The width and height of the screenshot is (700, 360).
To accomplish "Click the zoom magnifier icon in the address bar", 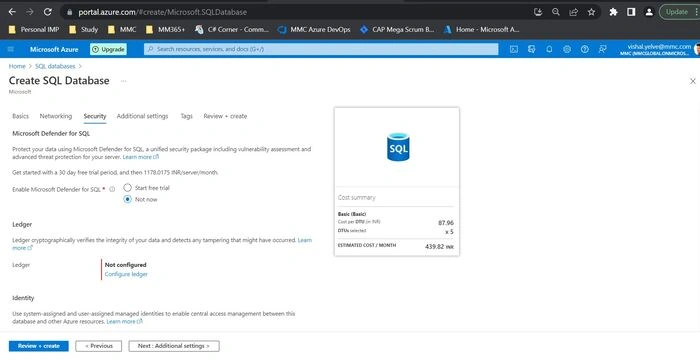I will click(x=556, y=12).
